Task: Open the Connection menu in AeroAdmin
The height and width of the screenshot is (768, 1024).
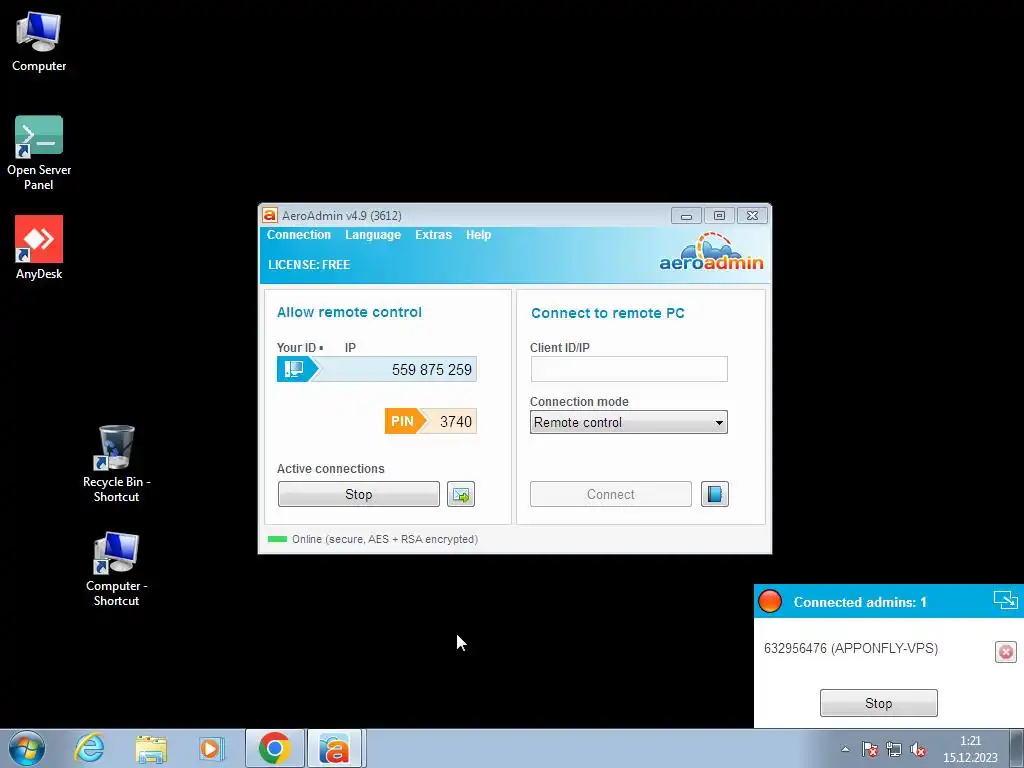Action: click(x=298, y=234)
